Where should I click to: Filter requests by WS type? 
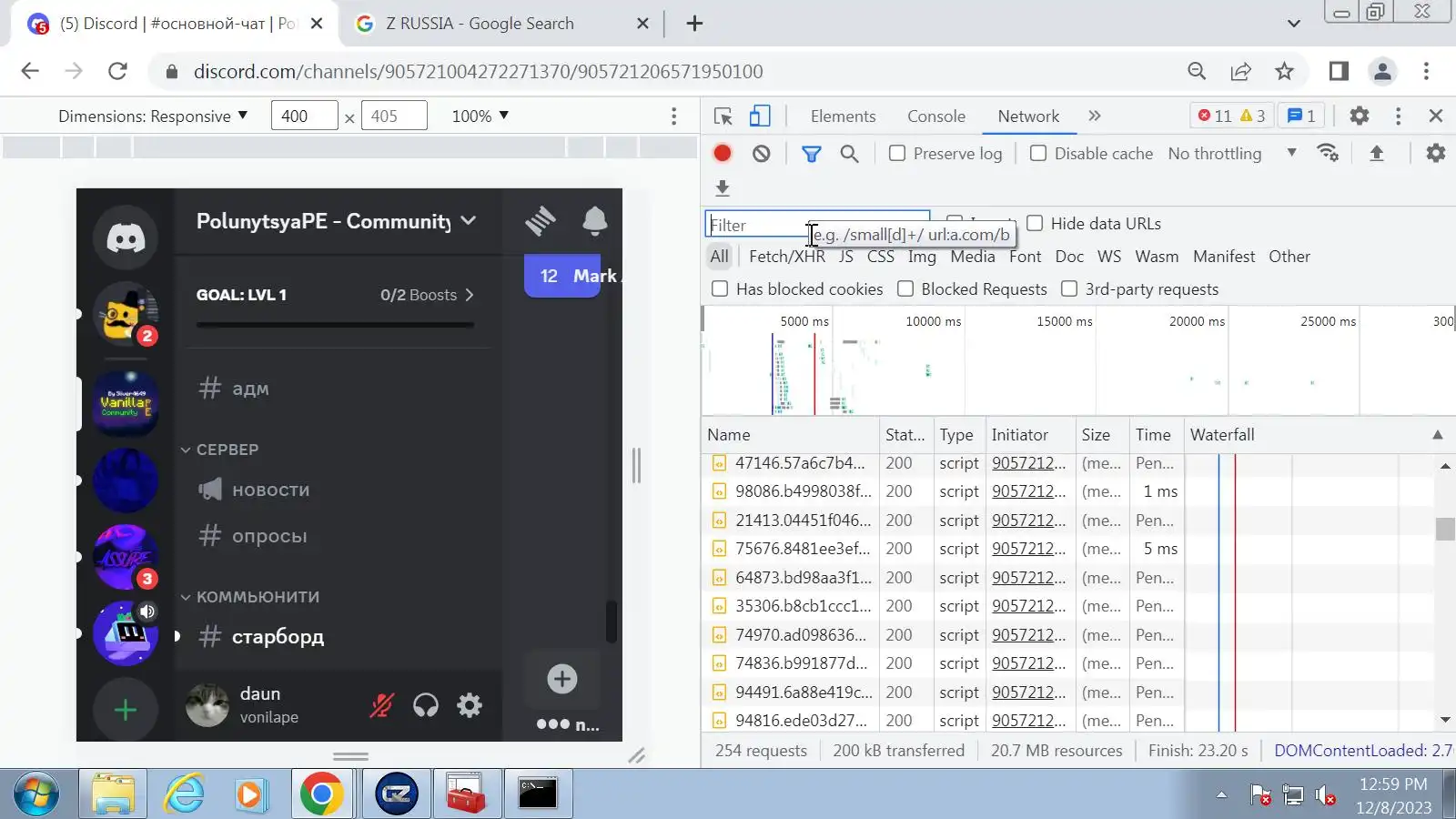[1109, 257]
